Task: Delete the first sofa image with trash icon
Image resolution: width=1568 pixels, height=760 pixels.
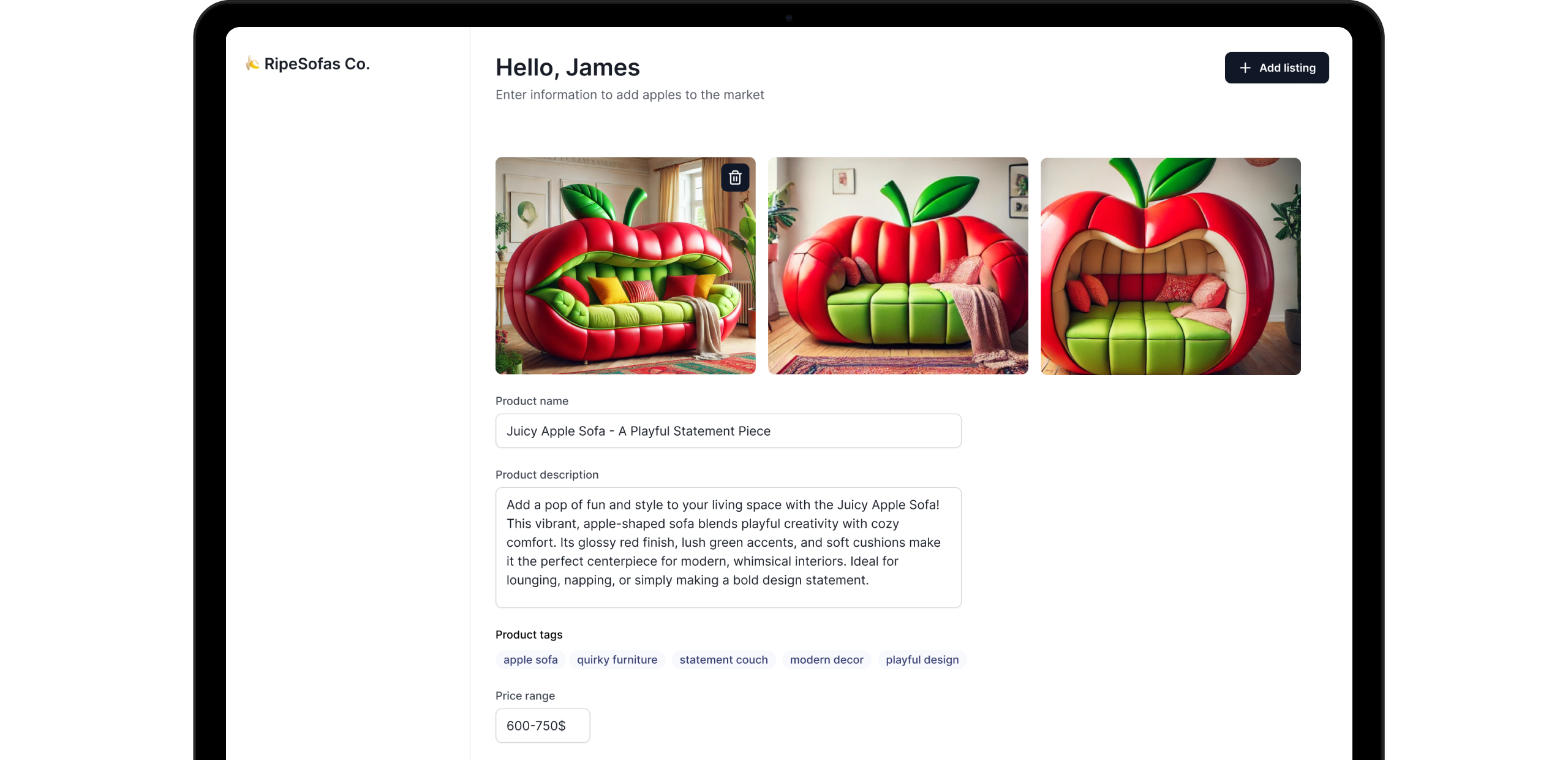Action: (735, 178)
